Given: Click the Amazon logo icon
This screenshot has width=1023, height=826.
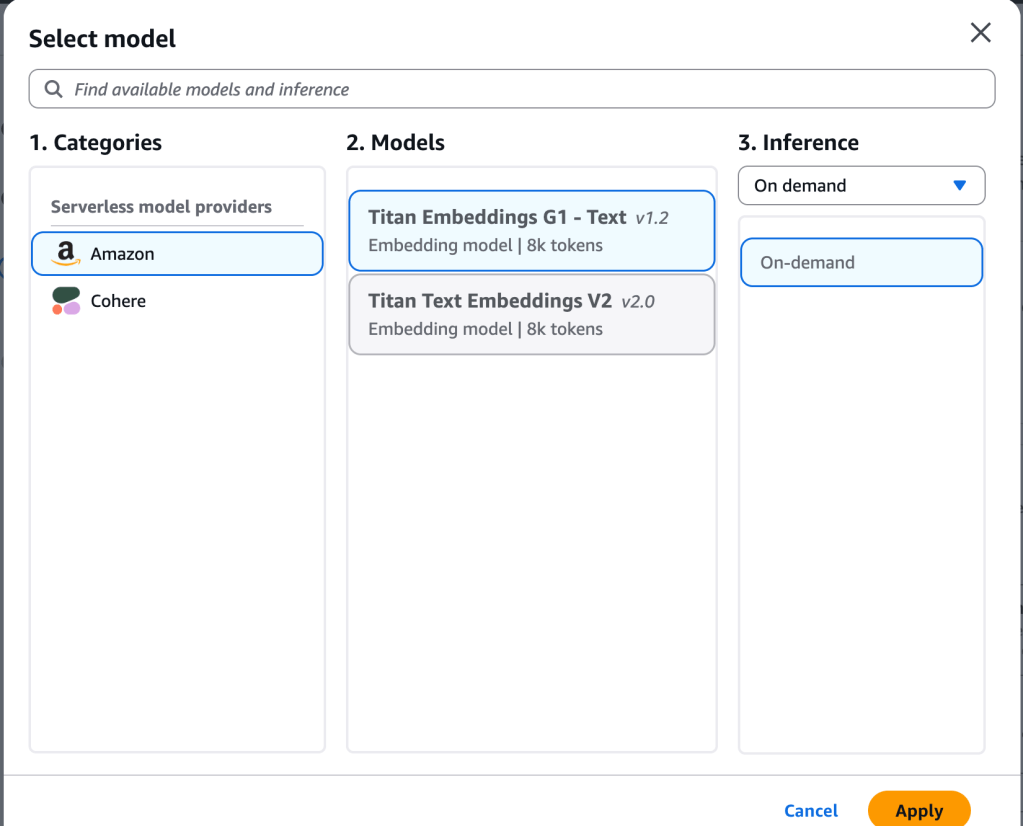Looking at the screenshot, I should [66, 254].
